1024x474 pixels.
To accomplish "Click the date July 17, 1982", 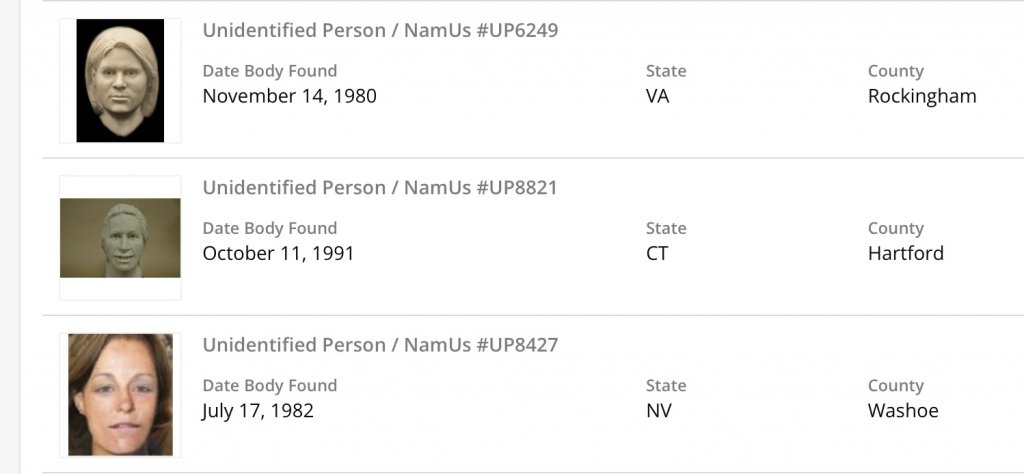I will [258, 411].
